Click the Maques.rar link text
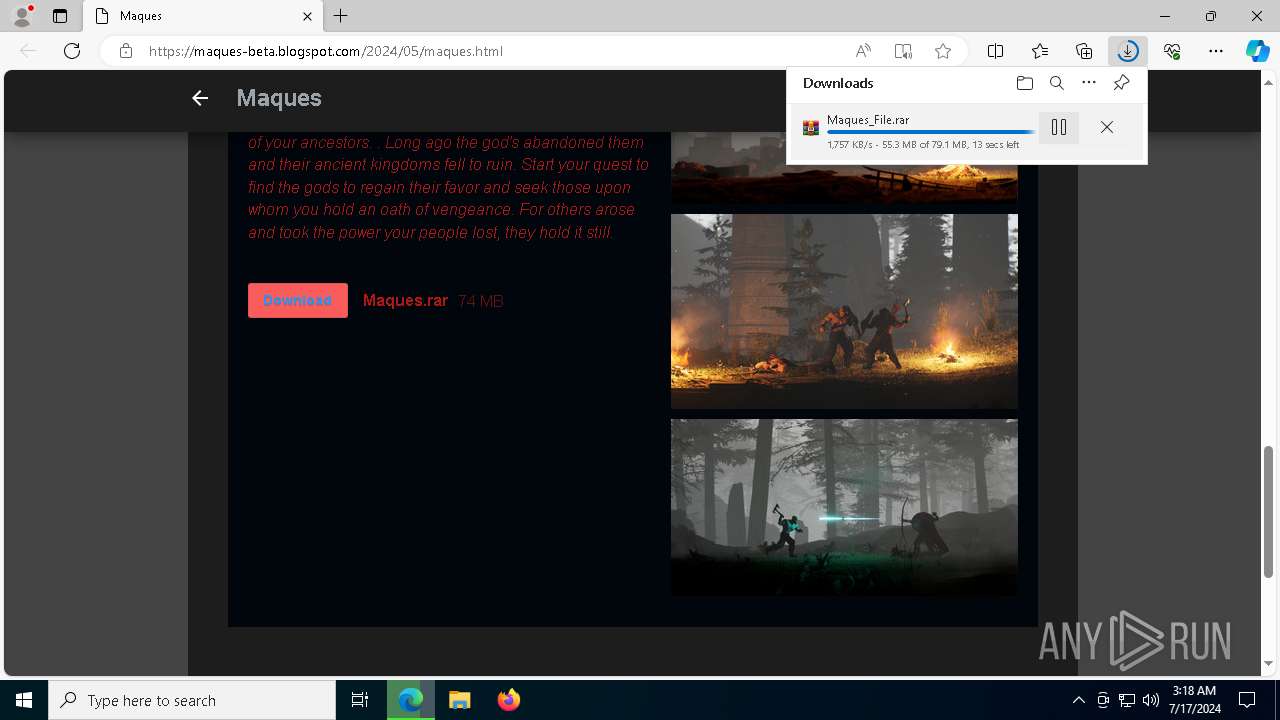Viewport: 1280px width, 720px height. pos(405,300)
